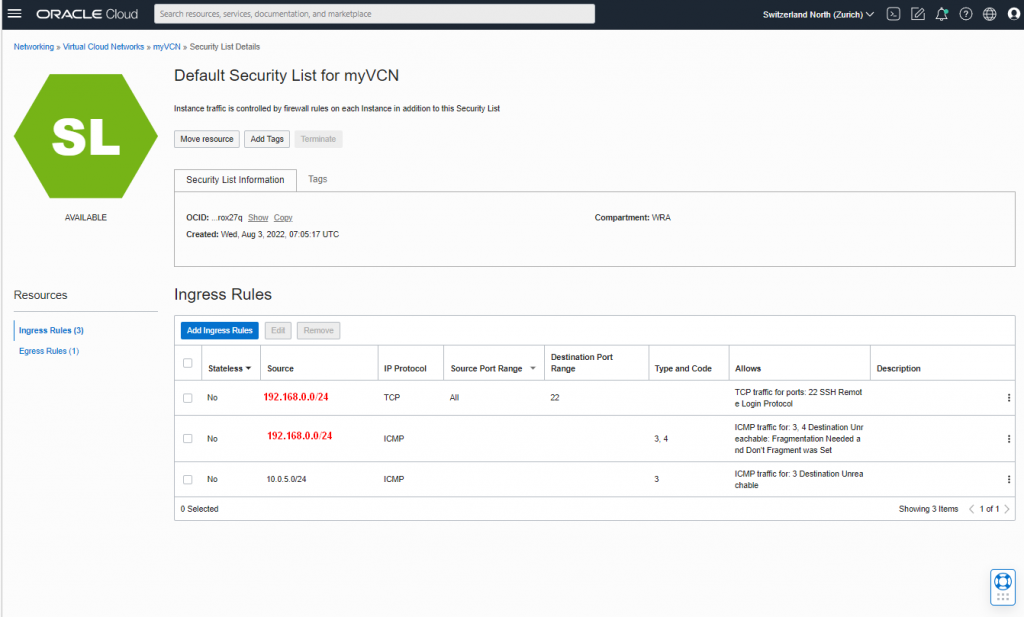Click the Description column header
The image size is (1024, 617).
pyautogui.click(x=899, y=368)
